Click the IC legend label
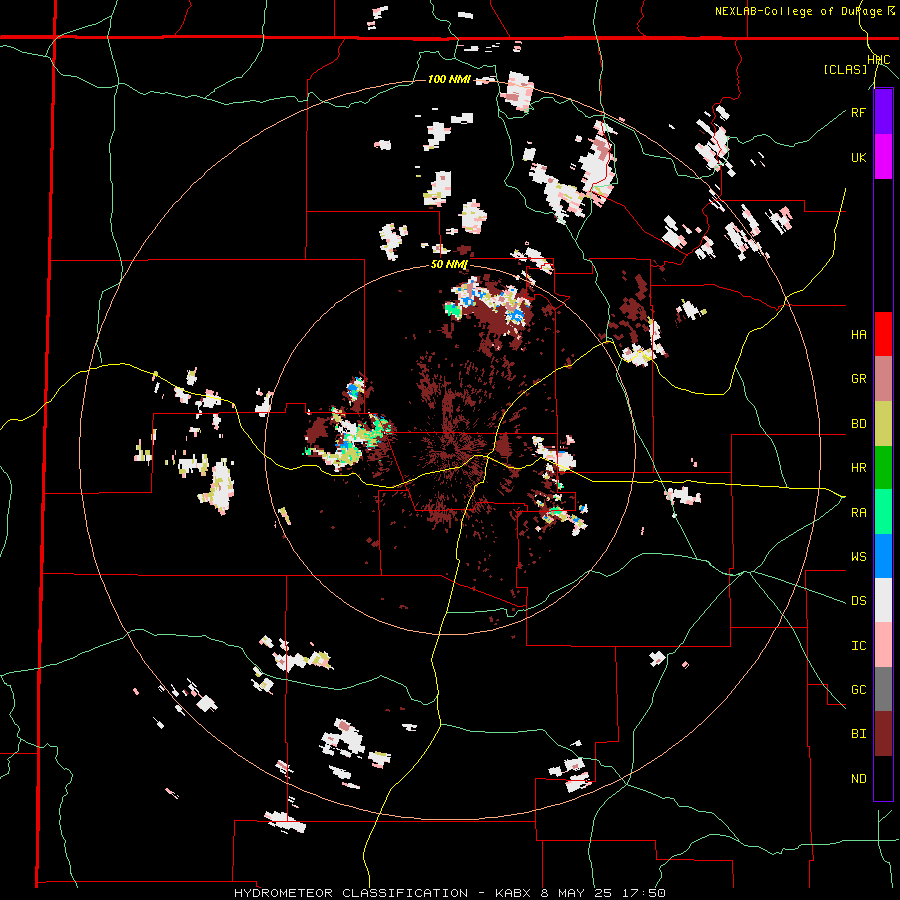Viewport: 900px width, 900px height. point(858,646)
